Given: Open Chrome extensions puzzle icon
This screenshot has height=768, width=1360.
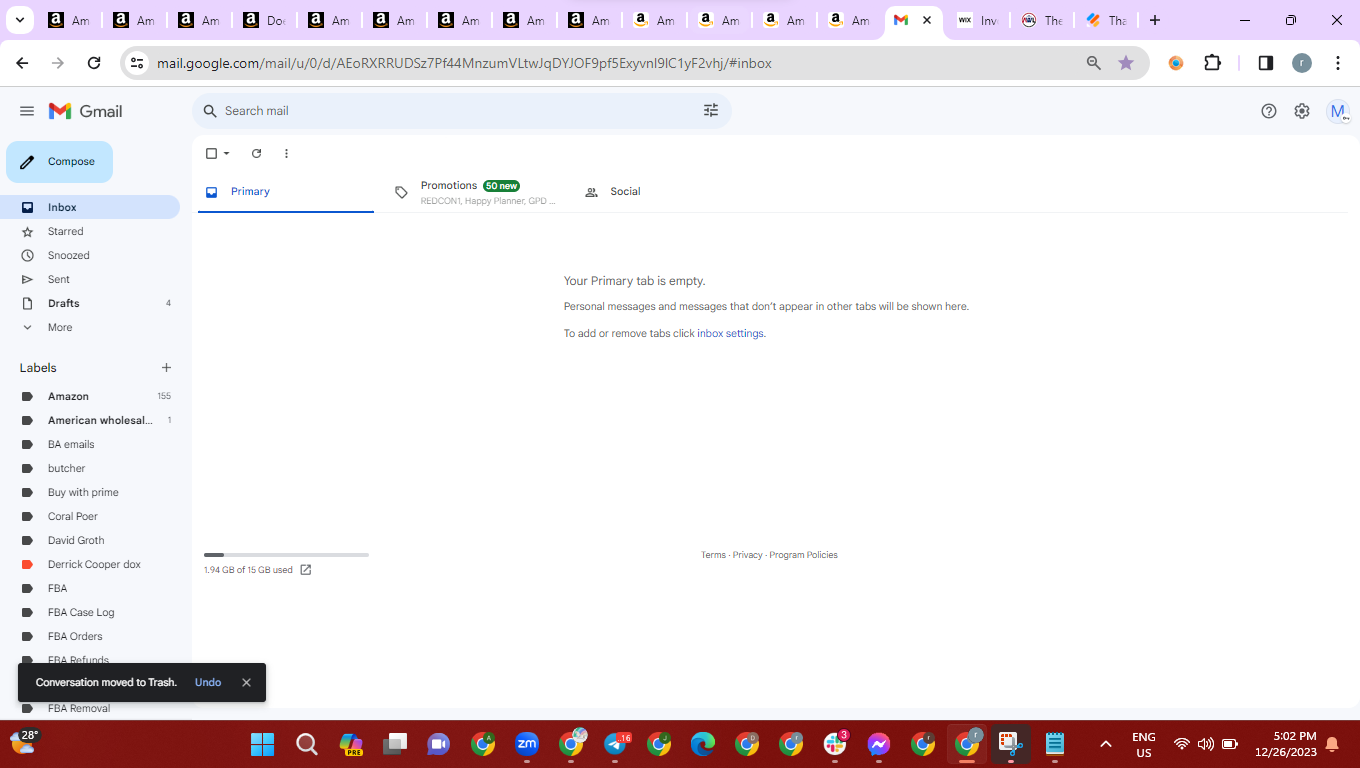Looking at the screenshot, I should [x=1213, y=63].
